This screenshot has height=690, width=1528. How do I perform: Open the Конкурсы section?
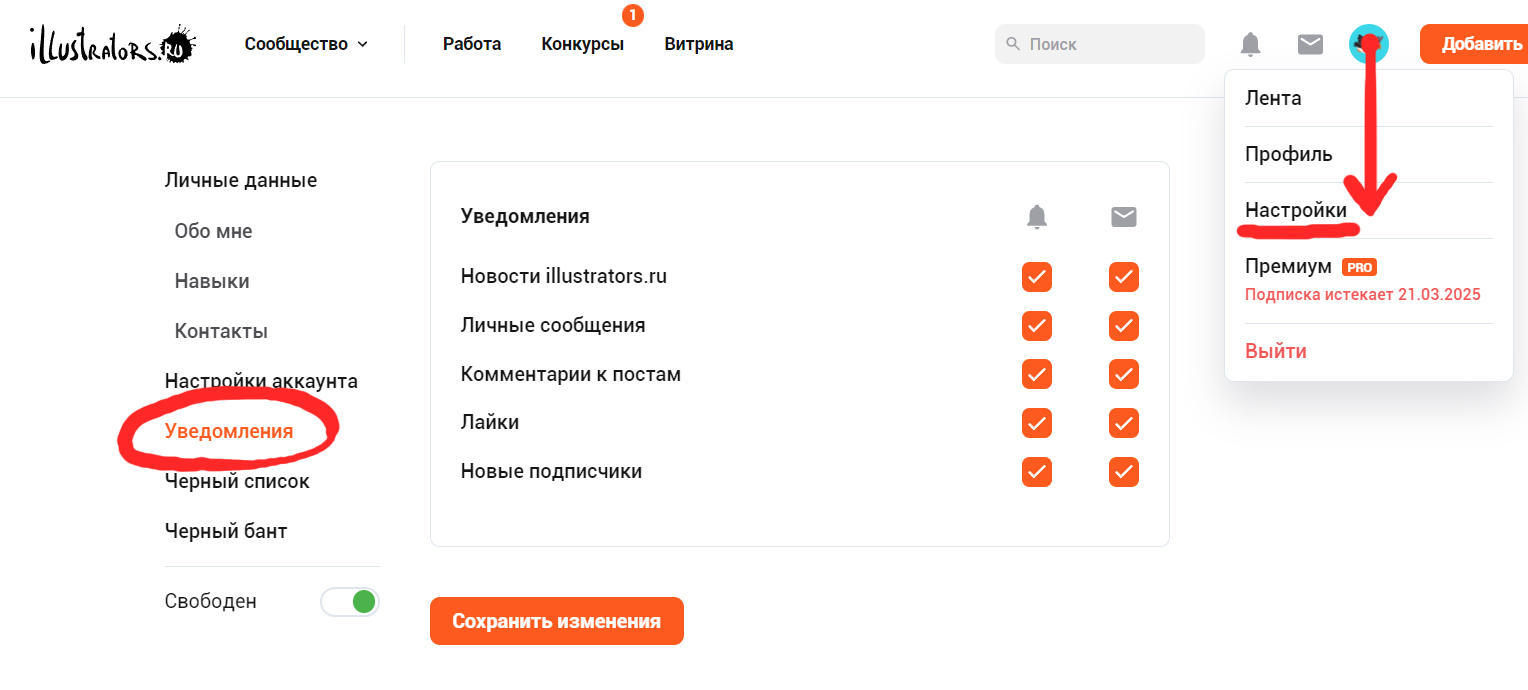(x=583, y=44)
